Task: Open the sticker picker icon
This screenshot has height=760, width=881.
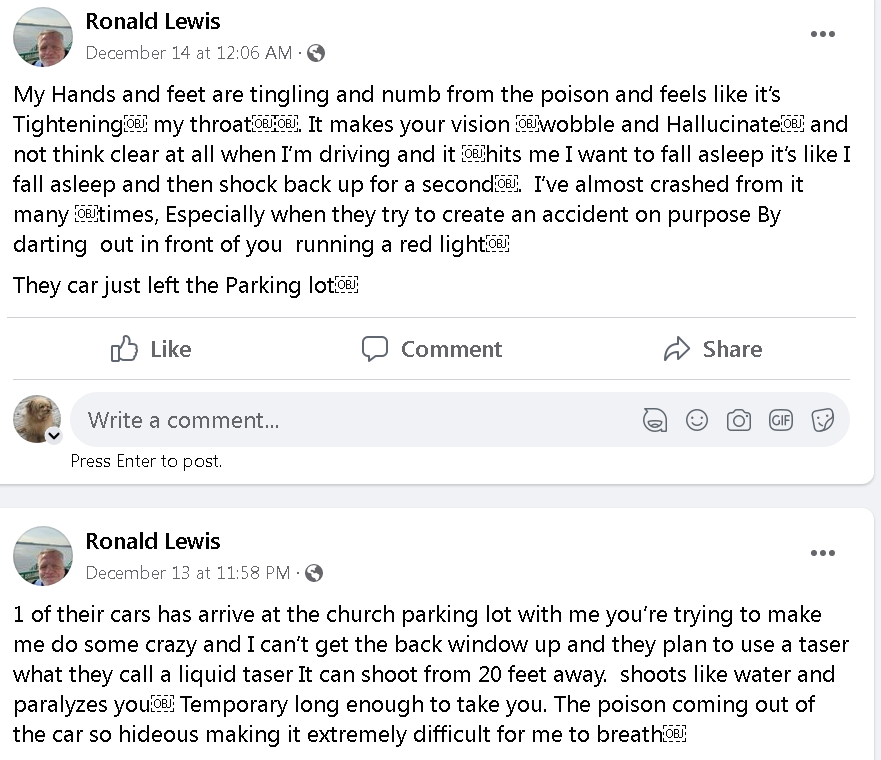Action: click(823, 420)
